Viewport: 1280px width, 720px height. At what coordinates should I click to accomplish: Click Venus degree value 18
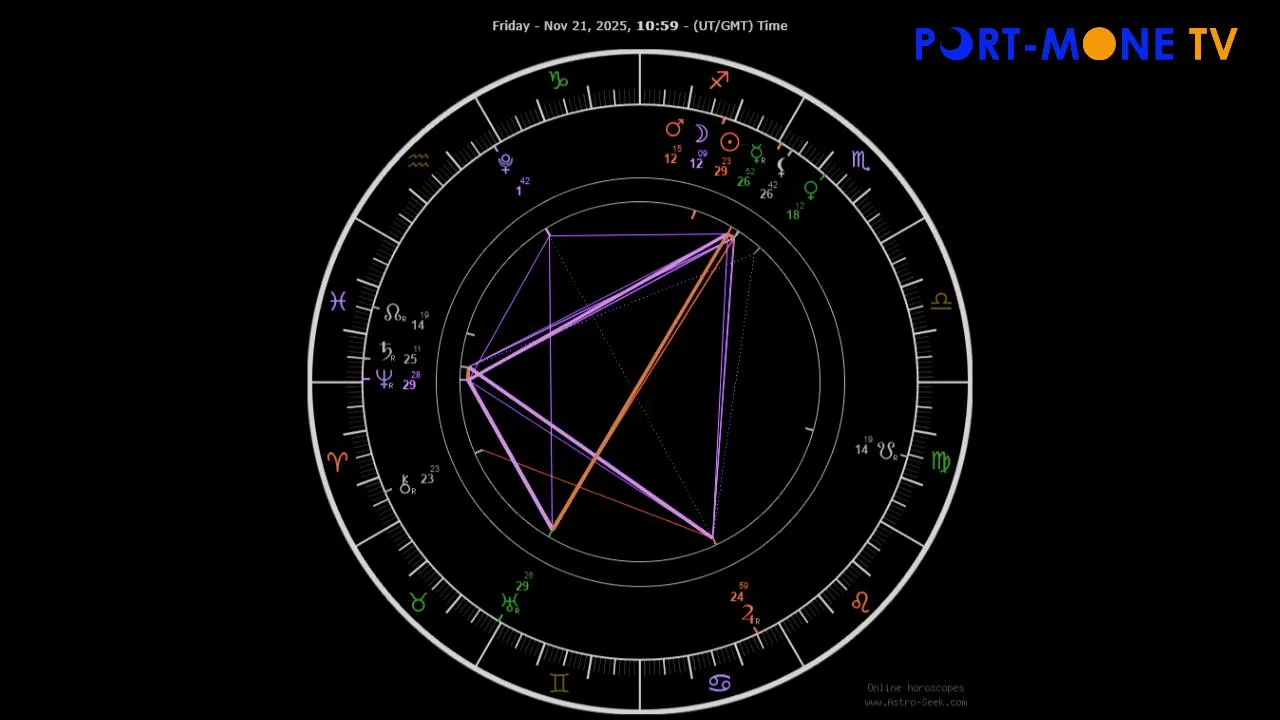point(793,215)
